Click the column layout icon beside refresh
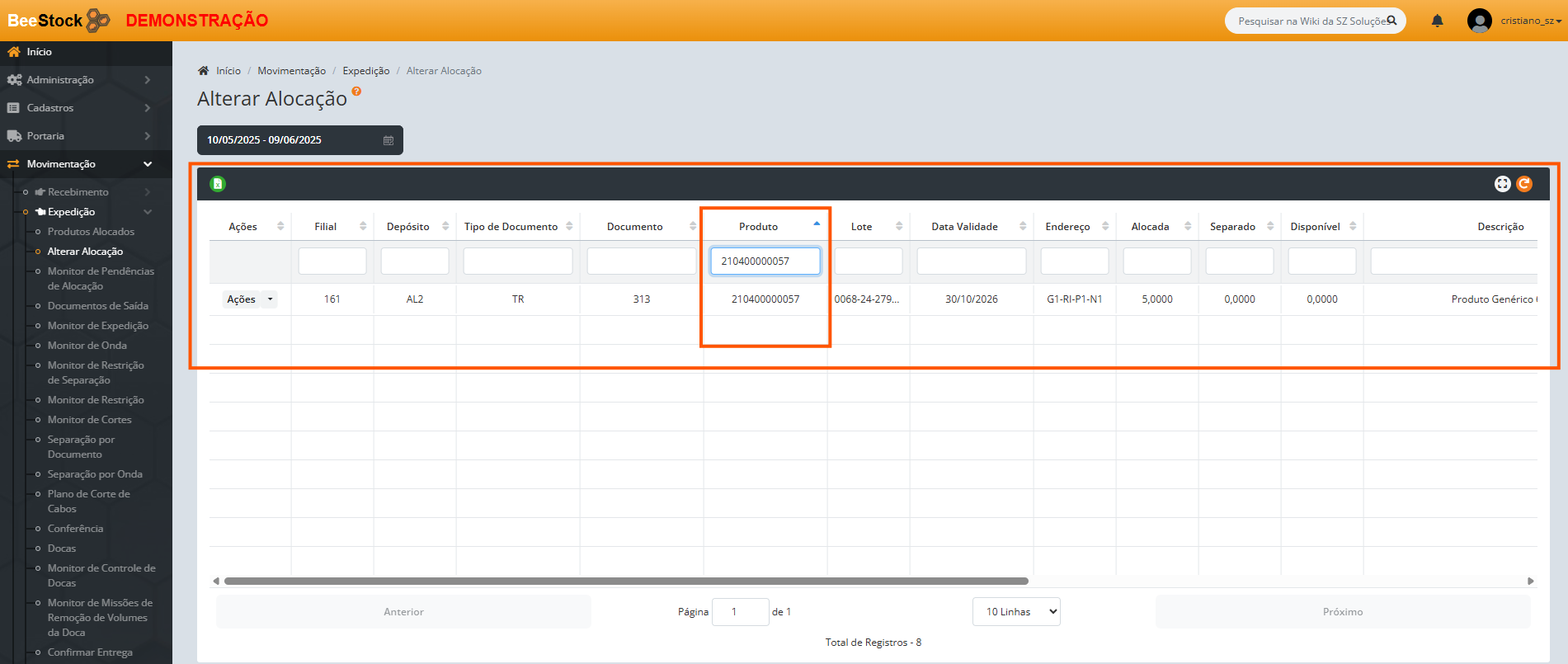This screenshot has height=664, width=1568. click(x=1502, y=184)
